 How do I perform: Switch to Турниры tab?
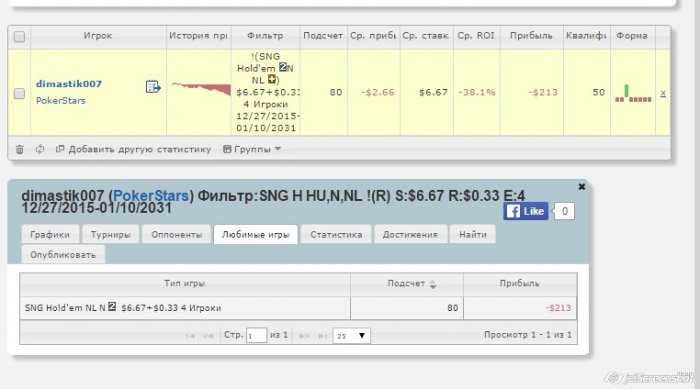pos(110,234)
